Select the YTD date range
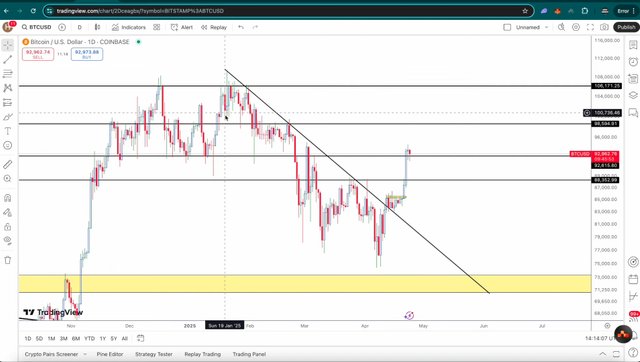 click(89, 338)
